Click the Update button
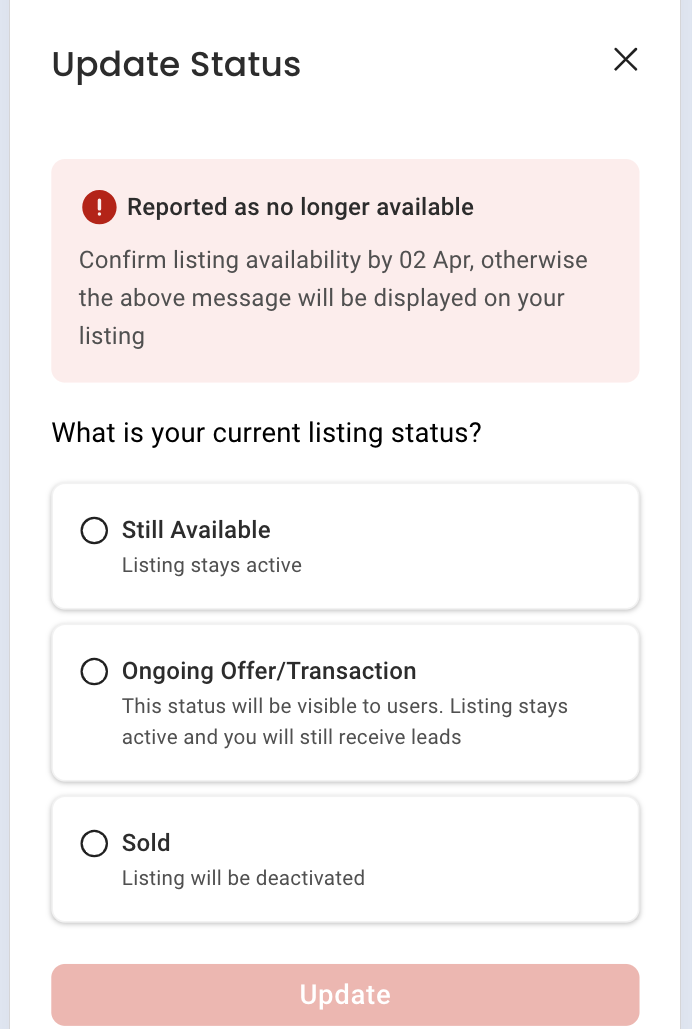 [x=345, y=994]
